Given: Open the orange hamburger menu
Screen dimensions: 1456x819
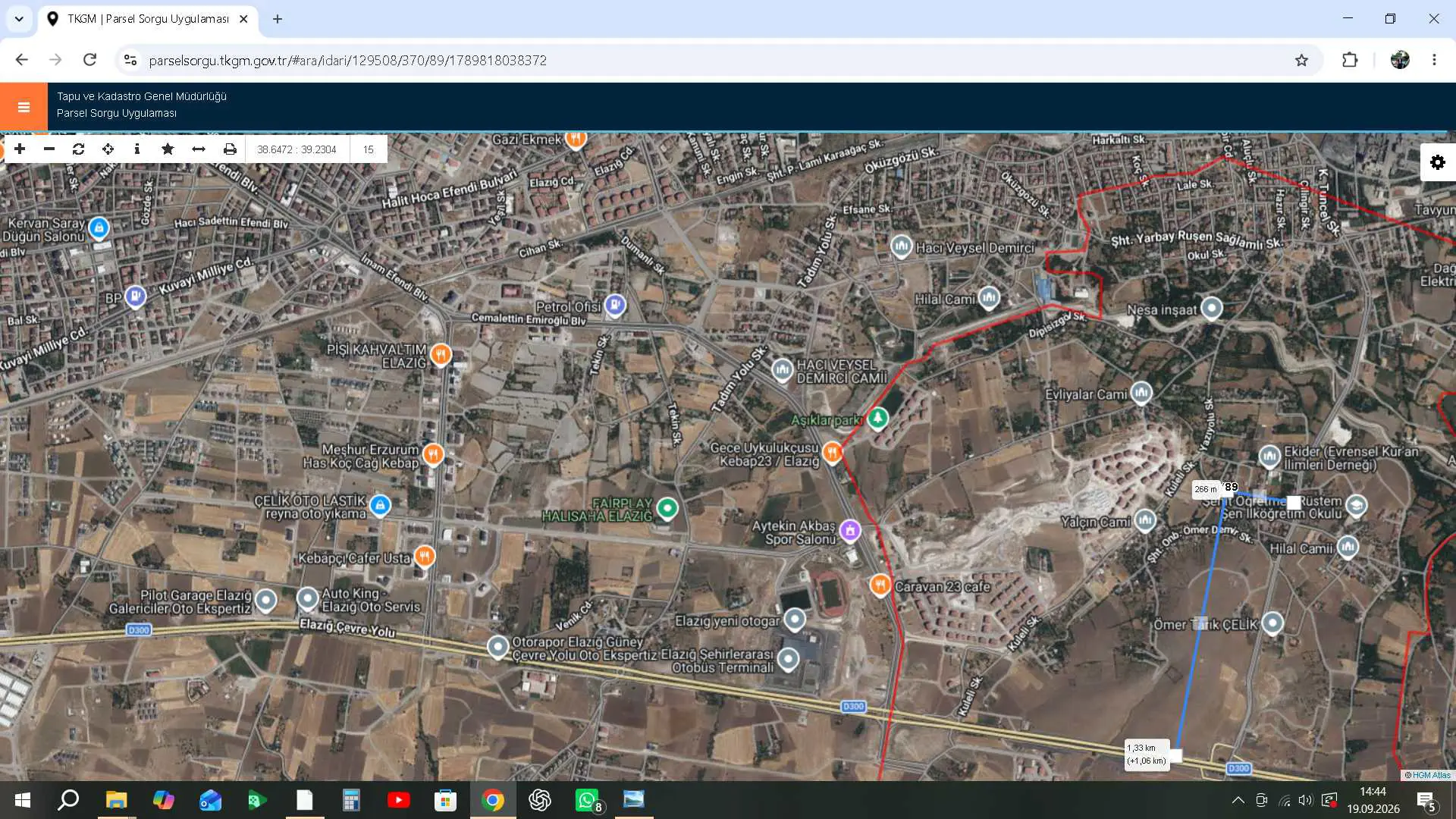Looking at the screenshot, I should (24, 107).
